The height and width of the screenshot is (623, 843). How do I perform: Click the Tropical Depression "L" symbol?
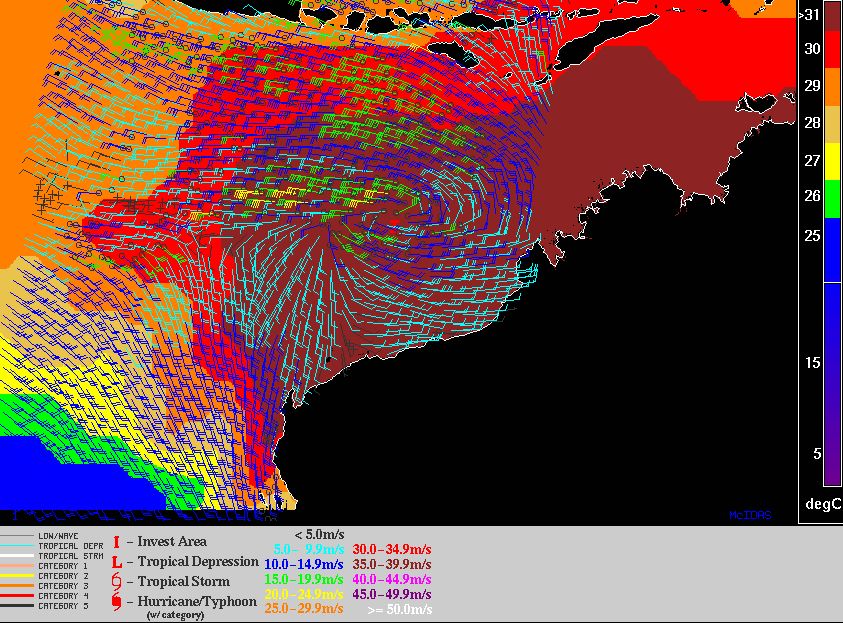click(117, 562)
